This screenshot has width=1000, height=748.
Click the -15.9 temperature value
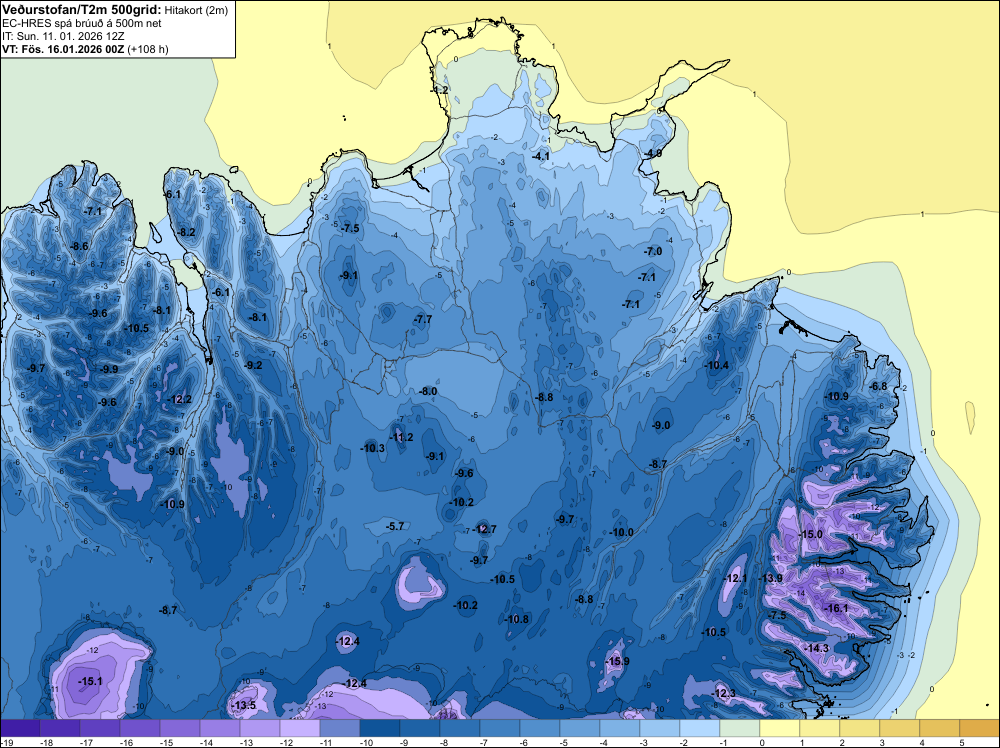coord(617,661)
